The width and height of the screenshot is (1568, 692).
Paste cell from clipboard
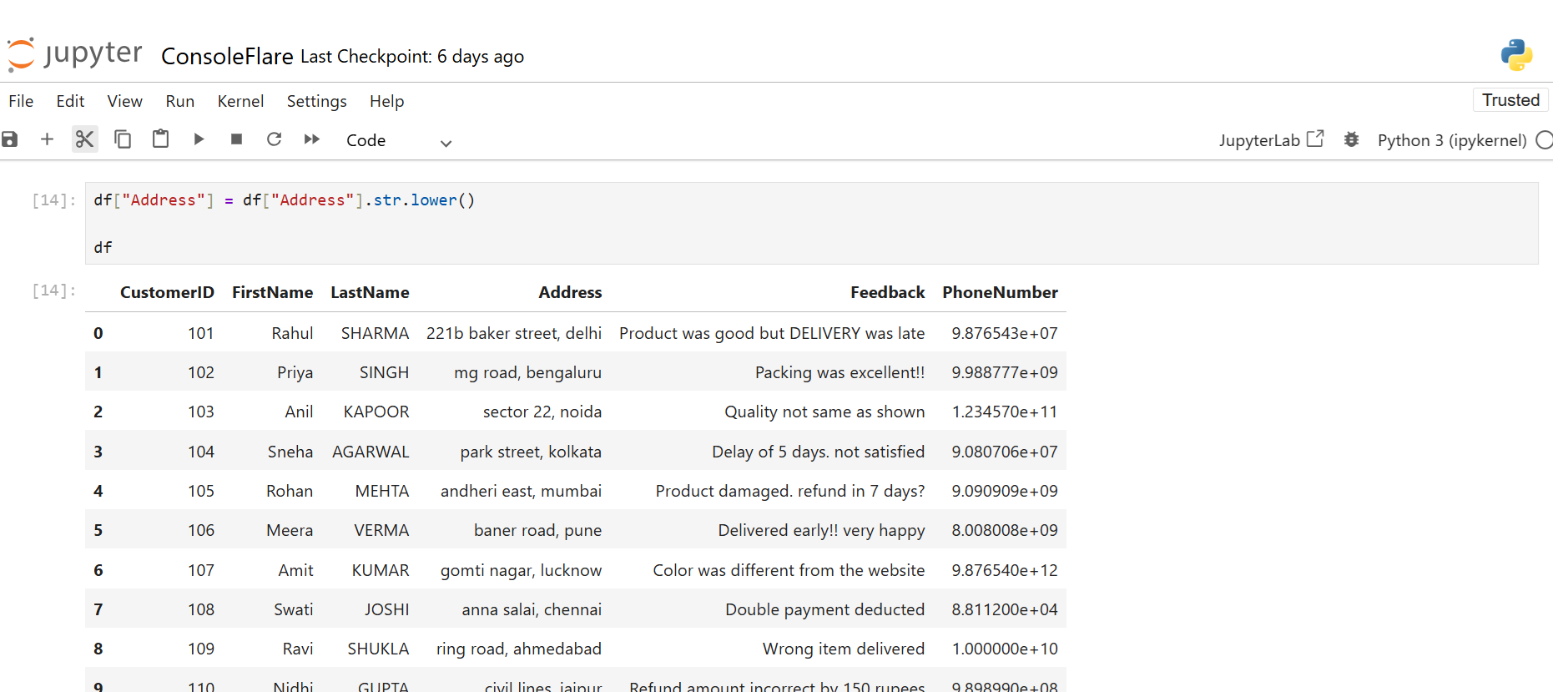160,139
